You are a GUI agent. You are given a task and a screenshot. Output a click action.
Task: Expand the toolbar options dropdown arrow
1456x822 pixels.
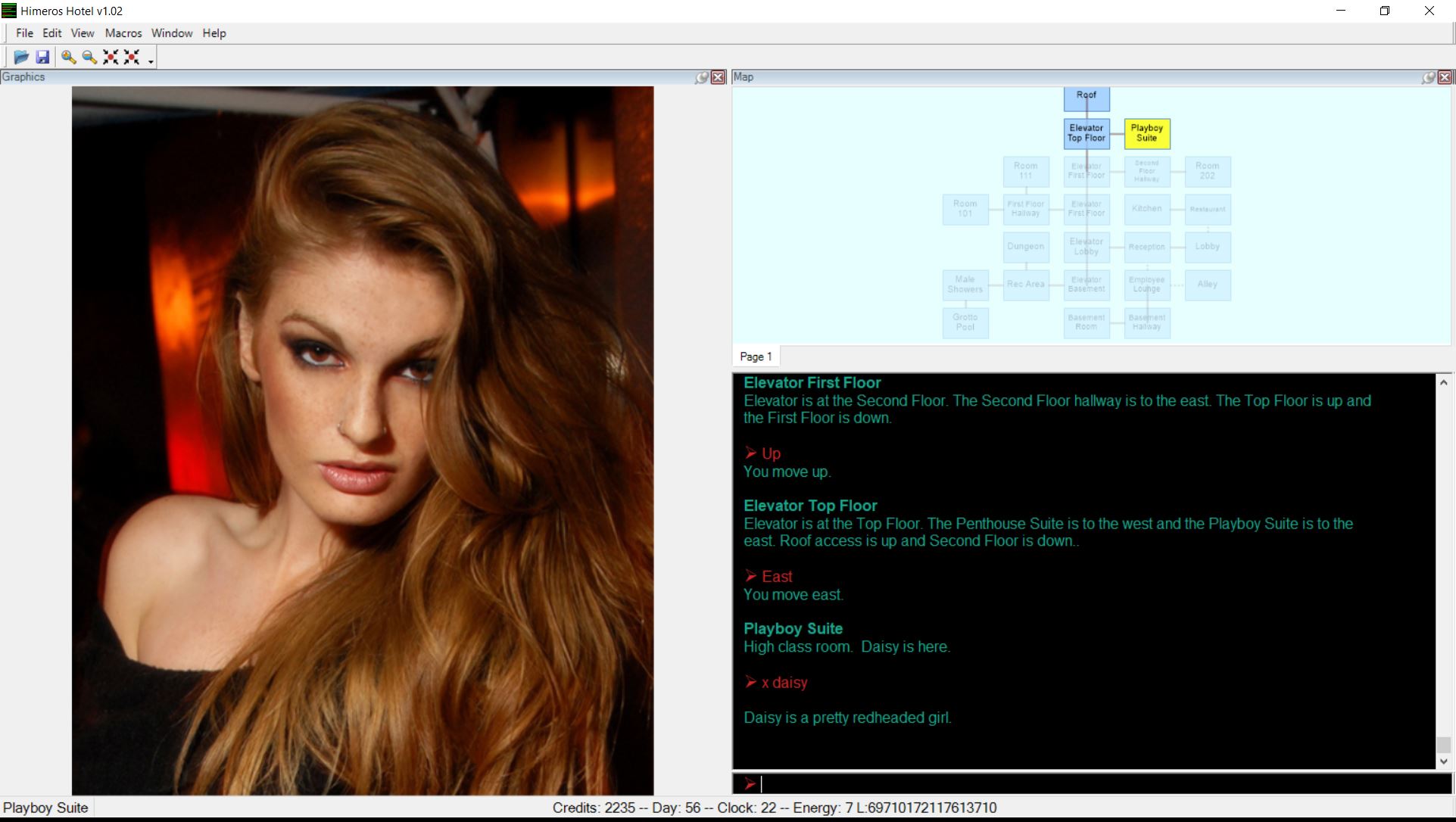(151, 61)
